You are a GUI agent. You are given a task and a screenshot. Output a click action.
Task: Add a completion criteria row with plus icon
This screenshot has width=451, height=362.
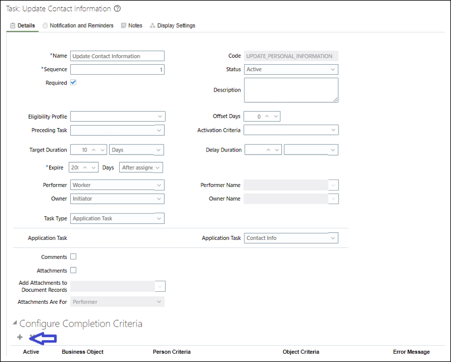click(x=20, y=337)
